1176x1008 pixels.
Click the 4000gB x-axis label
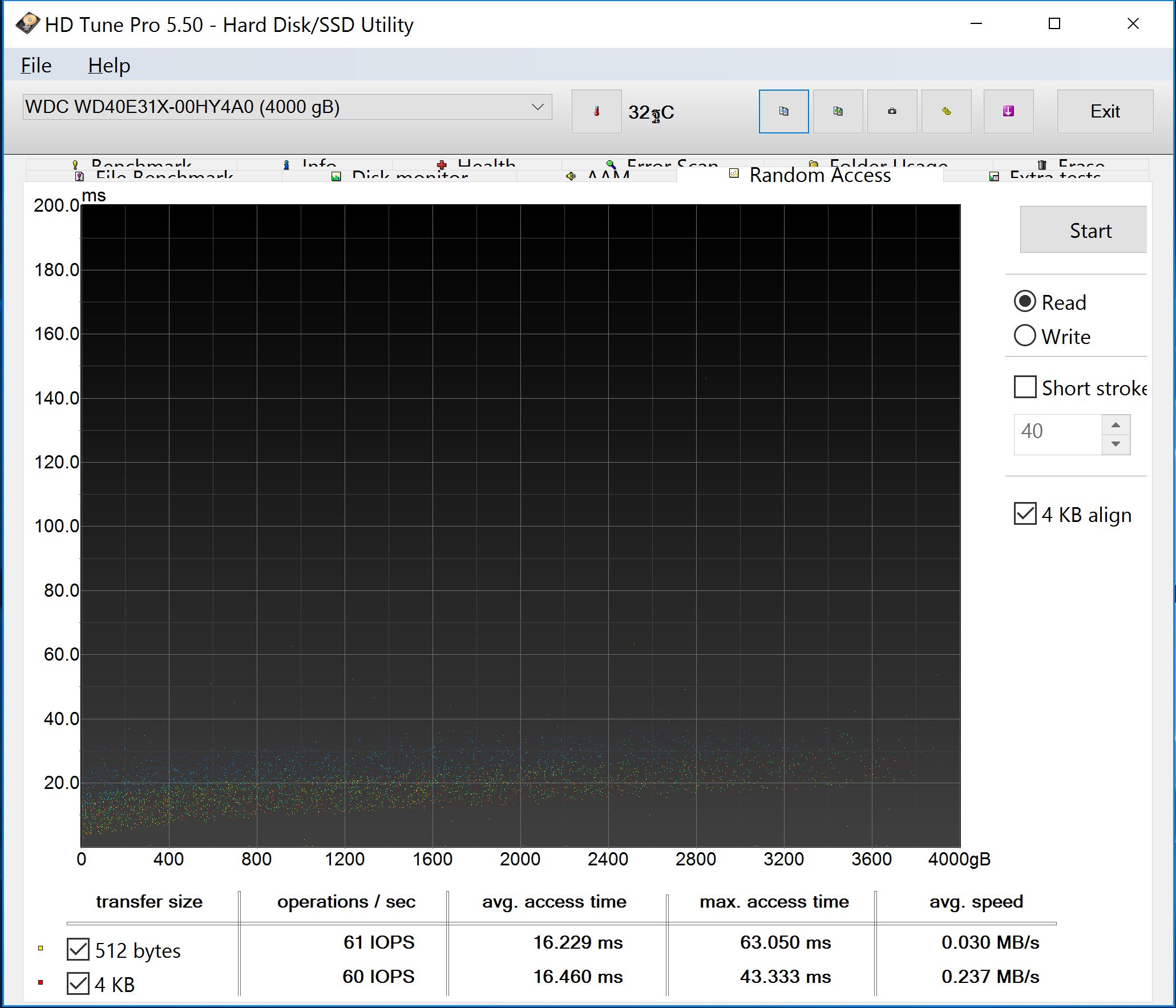click(x=959, y=859)
